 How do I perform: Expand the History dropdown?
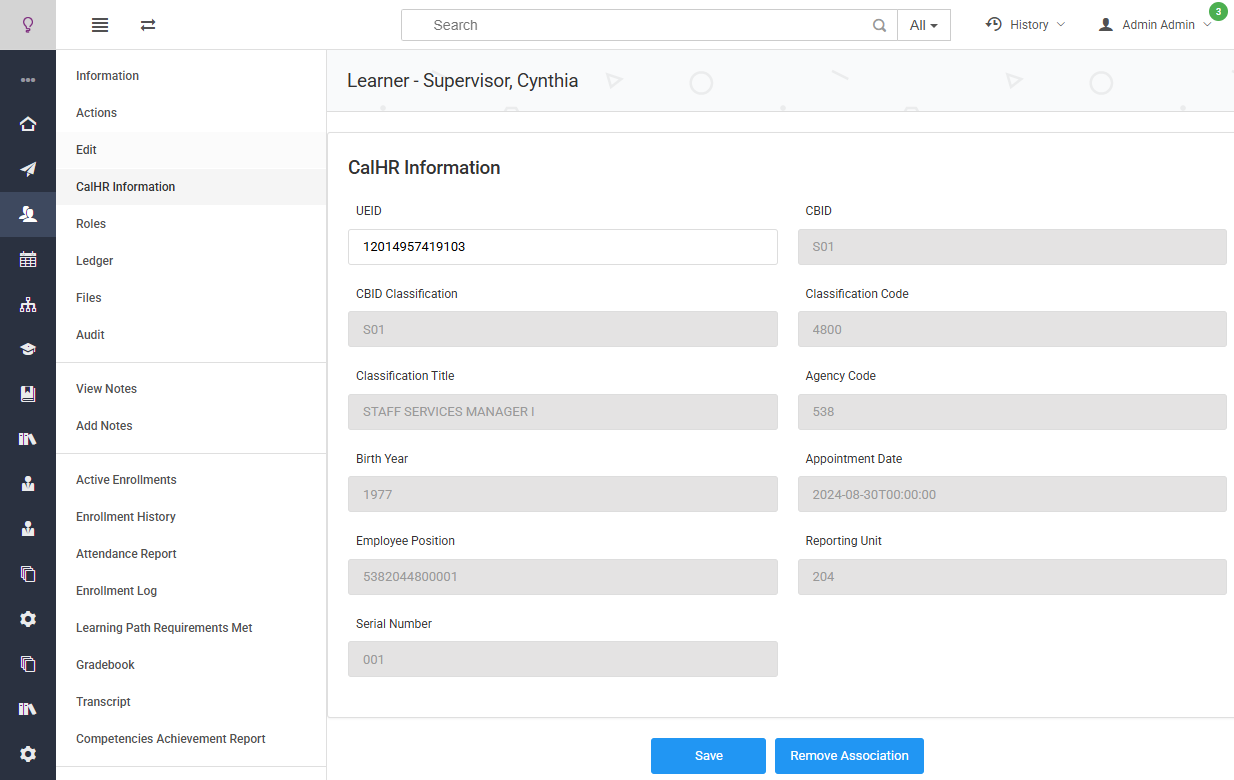[1025, 24]
